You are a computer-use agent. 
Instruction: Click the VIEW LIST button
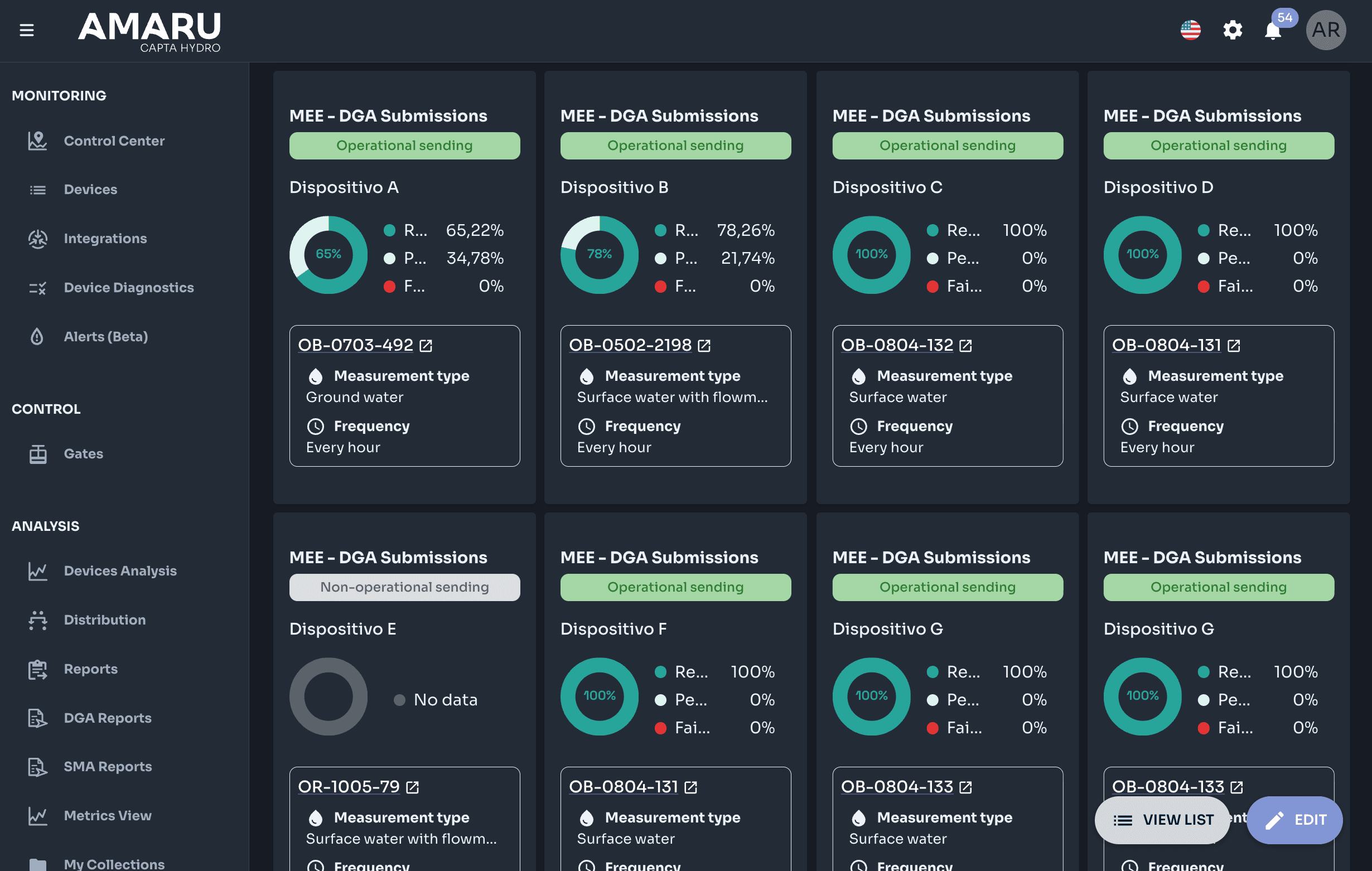(1162, 820)
